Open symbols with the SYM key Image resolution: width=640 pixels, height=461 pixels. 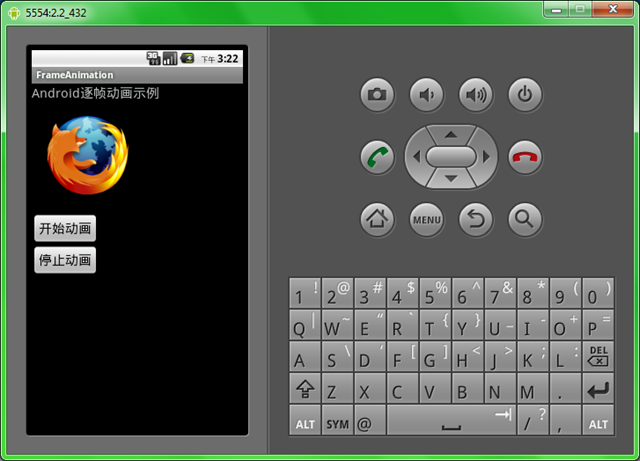338,420
